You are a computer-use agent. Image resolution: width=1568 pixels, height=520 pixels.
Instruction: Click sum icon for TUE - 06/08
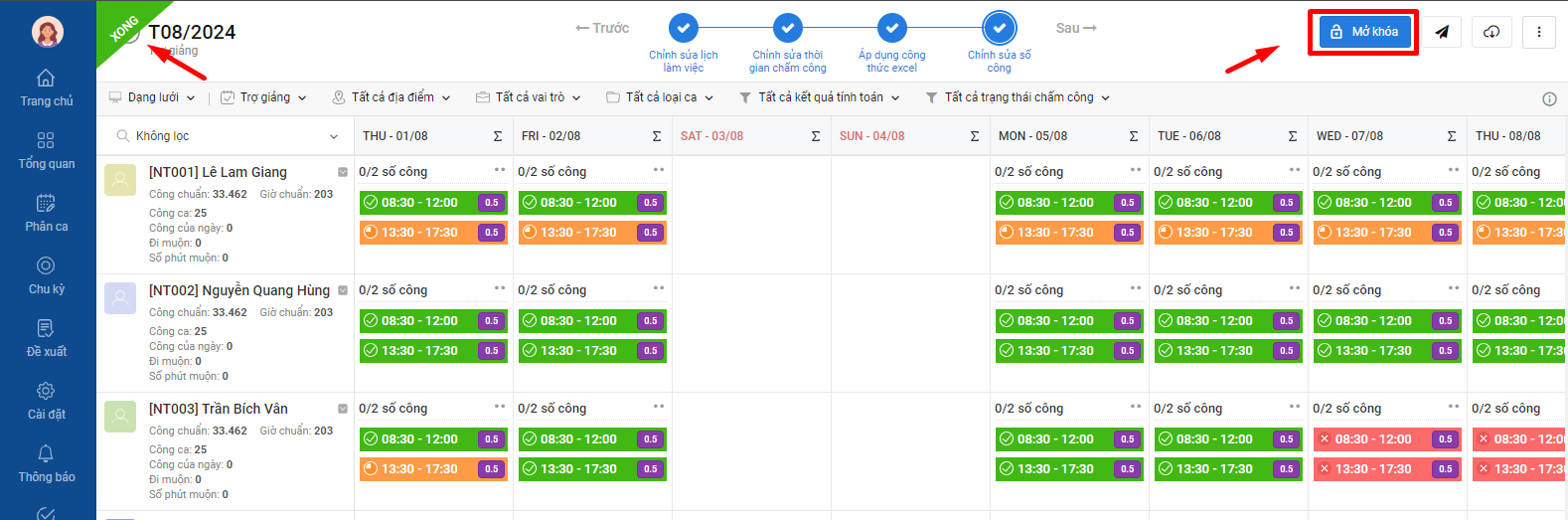pos(1293,136)
